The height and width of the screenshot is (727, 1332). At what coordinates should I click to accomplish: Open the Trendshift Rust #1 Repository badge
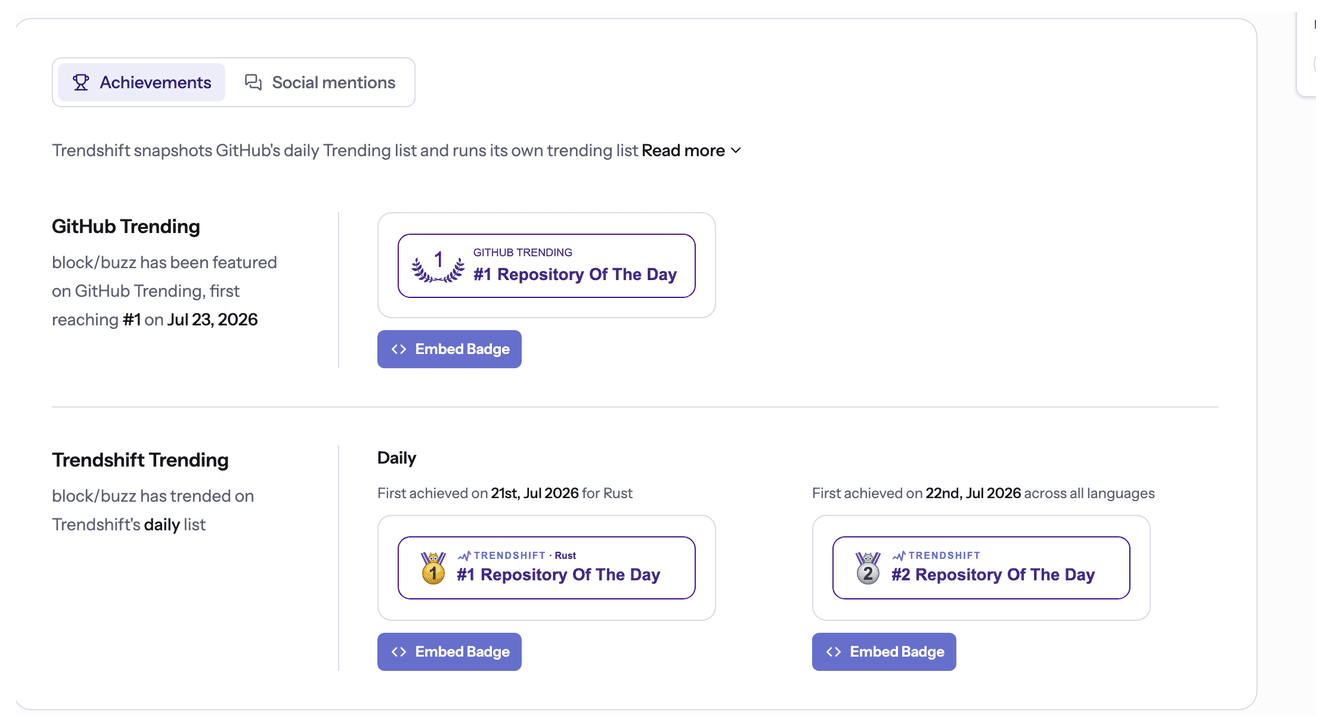pyautogui.click(x=546, y=568)
